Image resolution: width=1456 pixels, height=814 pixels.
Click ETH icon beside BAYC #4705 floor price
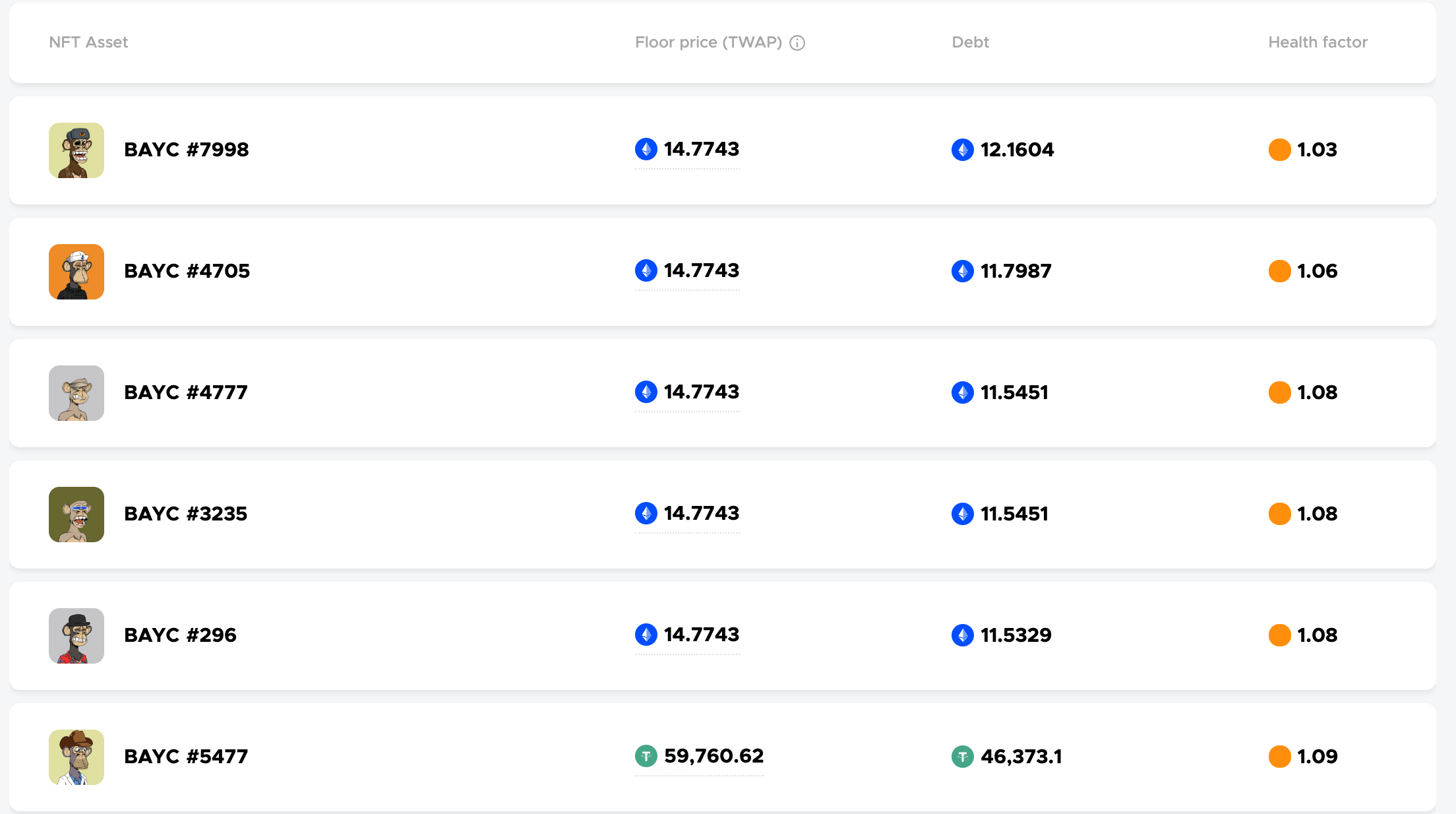(646, 270)
